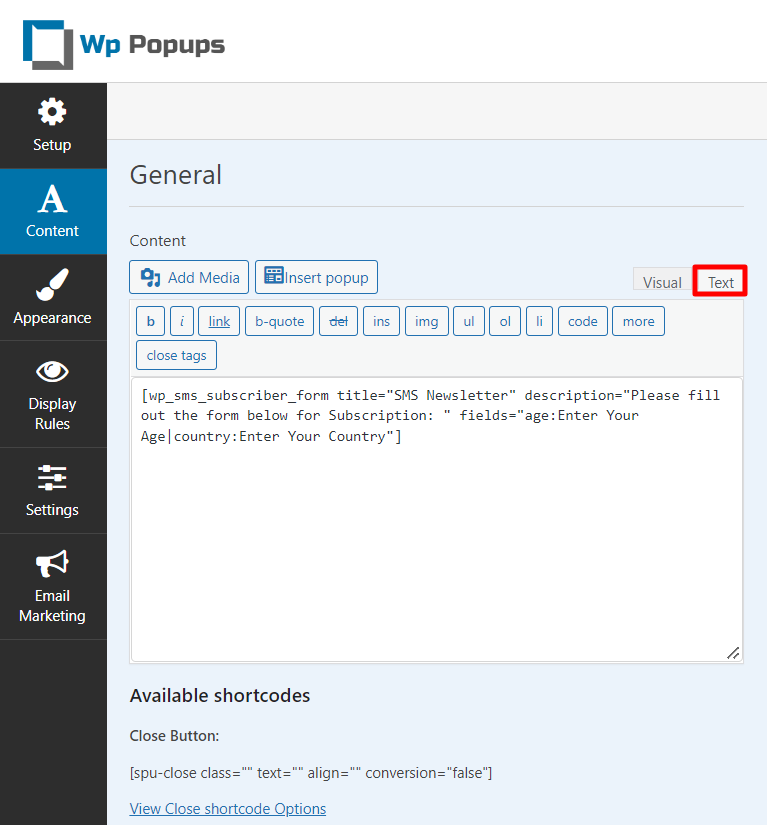Image resolution: width=767 pixels, height=825 pixels.
Task: Click the del quicktag button
Action: tap(338, 321)
